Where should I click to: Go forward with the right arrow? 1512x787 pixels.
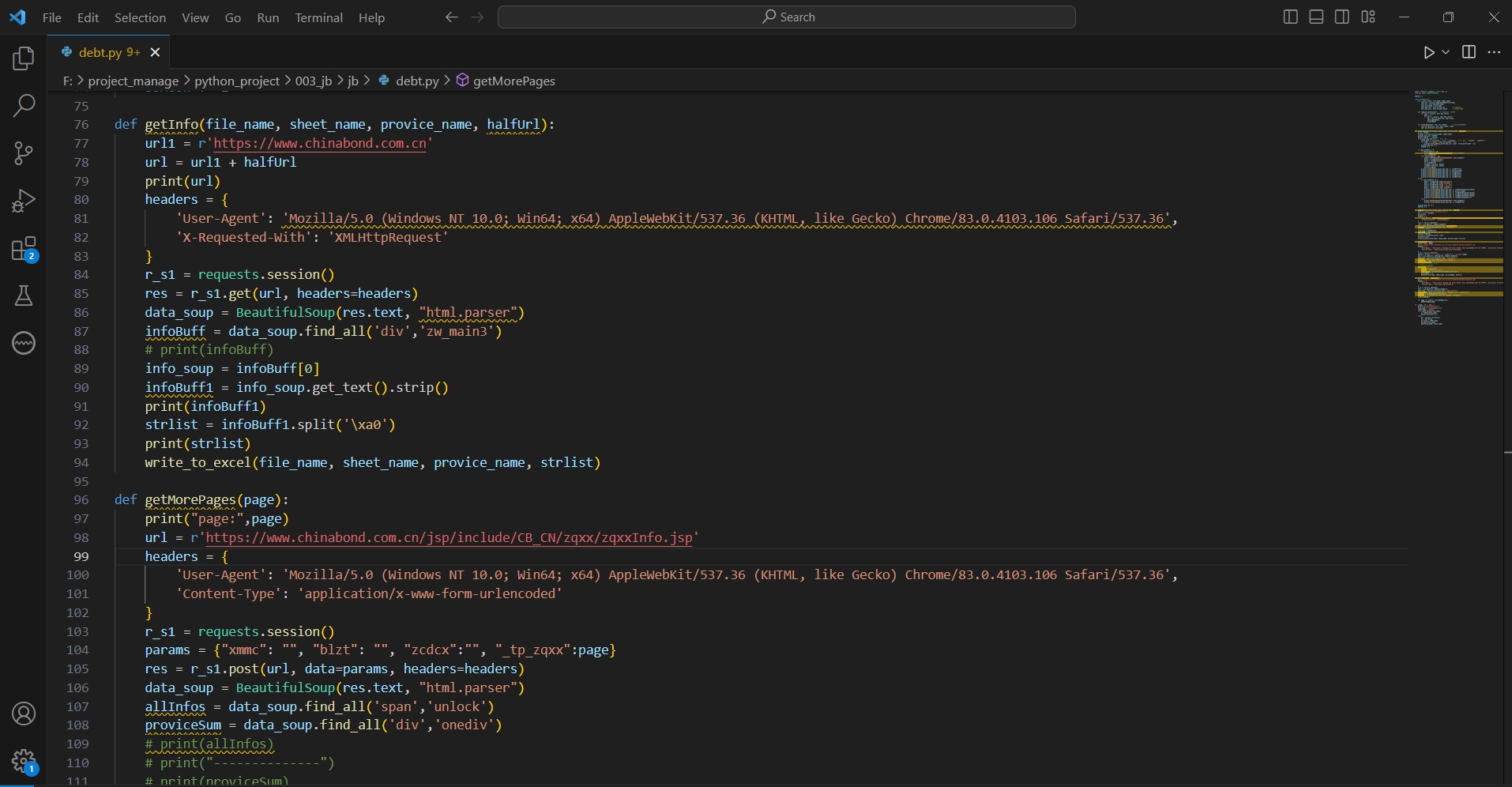[x=477, y=17]
